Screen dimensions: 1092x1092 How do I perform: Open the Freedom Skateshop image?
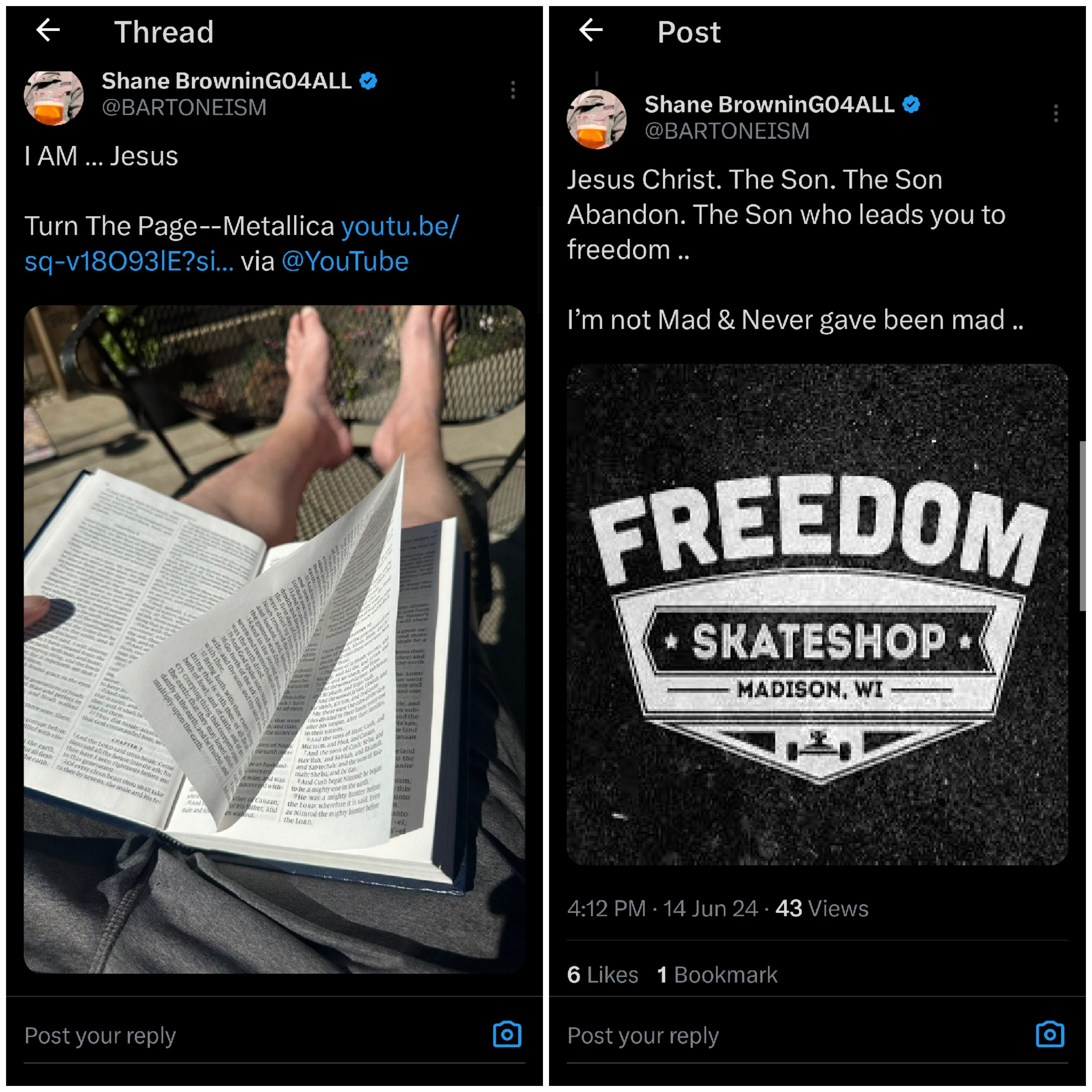coord(817,614)
